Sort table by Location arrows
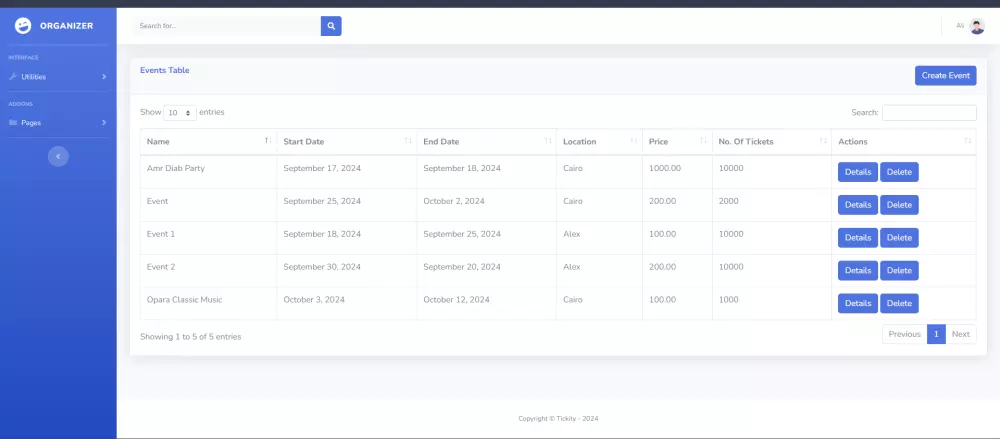The width and height of the screenshot is (1000, 439). point(634,140)
